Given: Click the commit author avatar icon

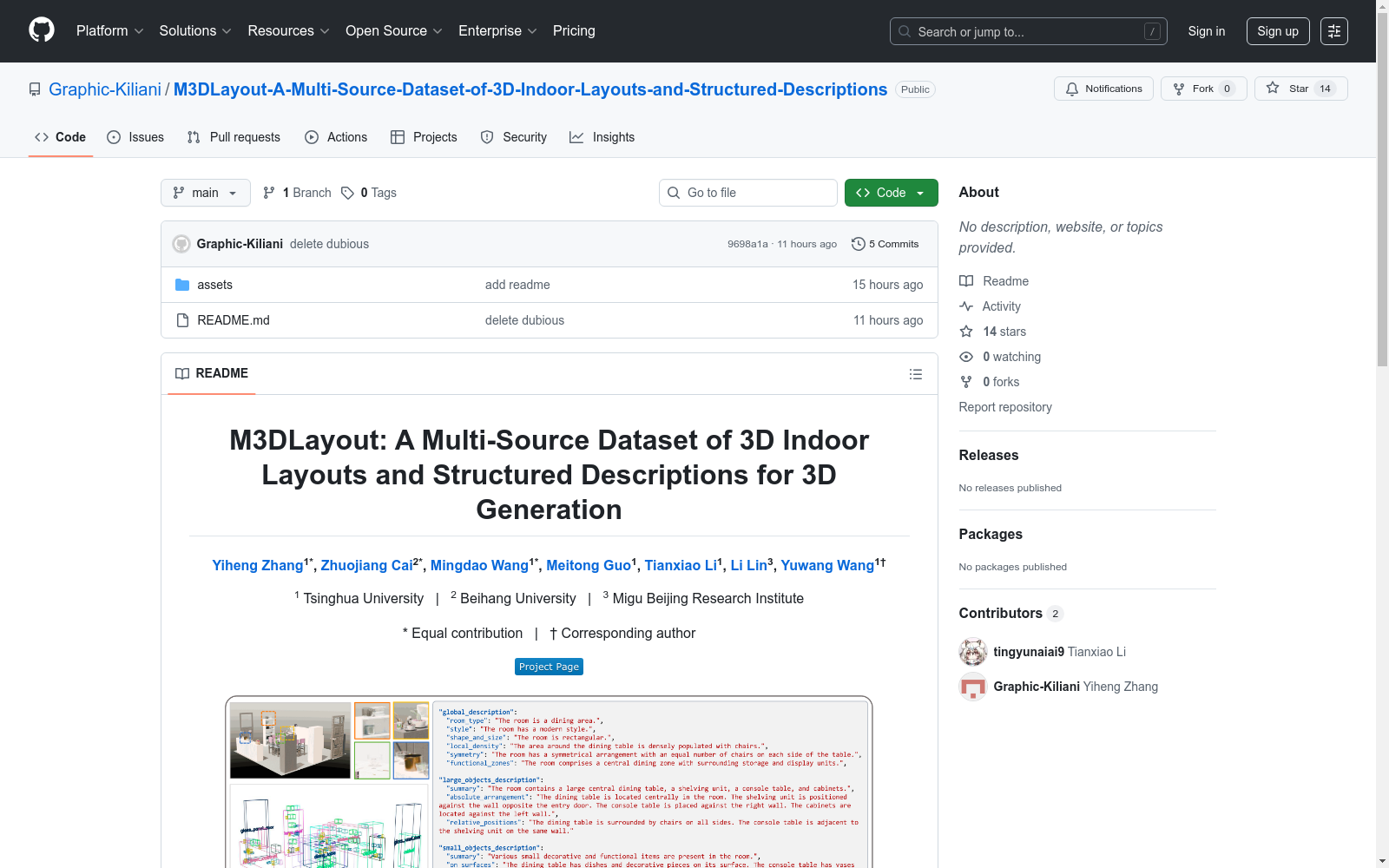Looking at the screenshot, I should coord(181,244).
